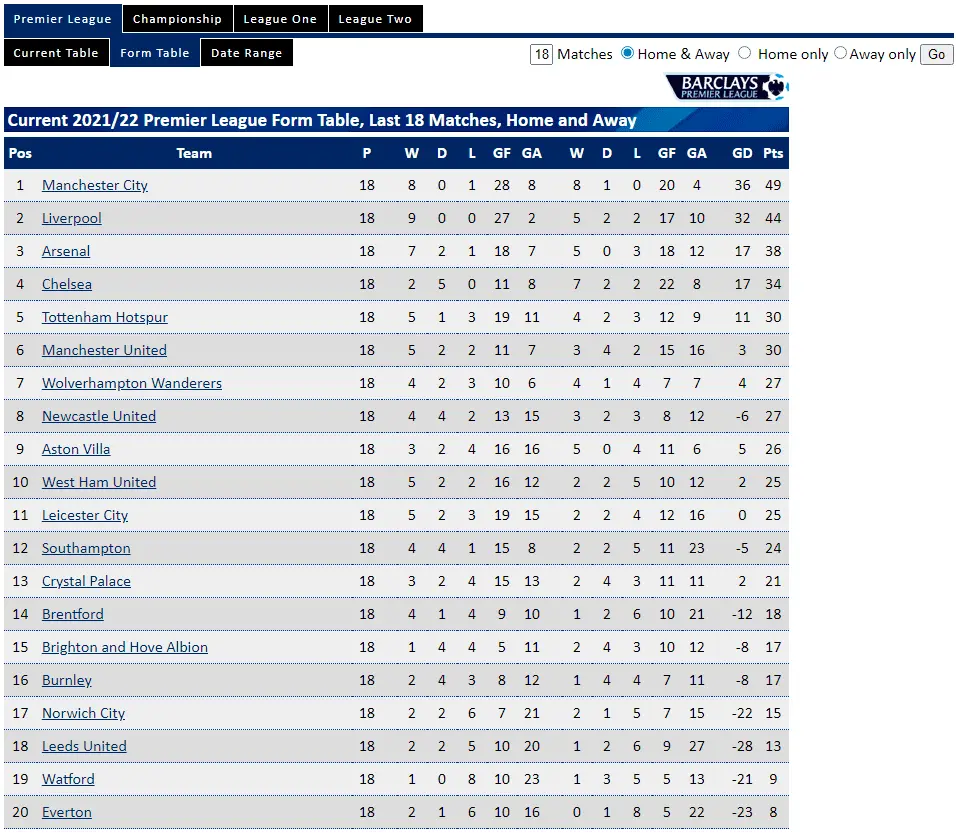Open Wolverhampton Wanderers team link

(x=132, y=383)
